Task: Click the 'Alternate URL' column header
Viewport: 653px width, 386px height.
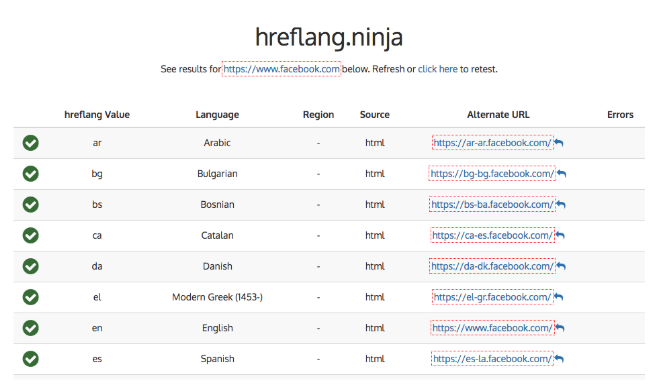Action: [x=498, y=115]
